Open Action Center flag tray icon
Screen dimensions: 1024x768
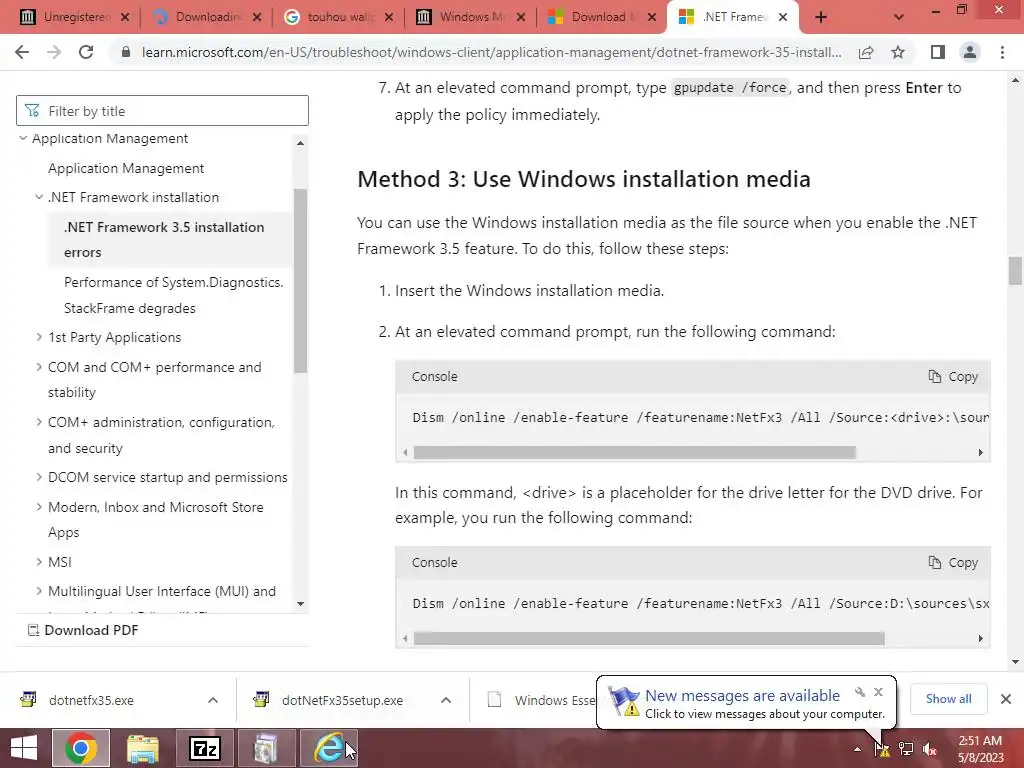[882, 749]
